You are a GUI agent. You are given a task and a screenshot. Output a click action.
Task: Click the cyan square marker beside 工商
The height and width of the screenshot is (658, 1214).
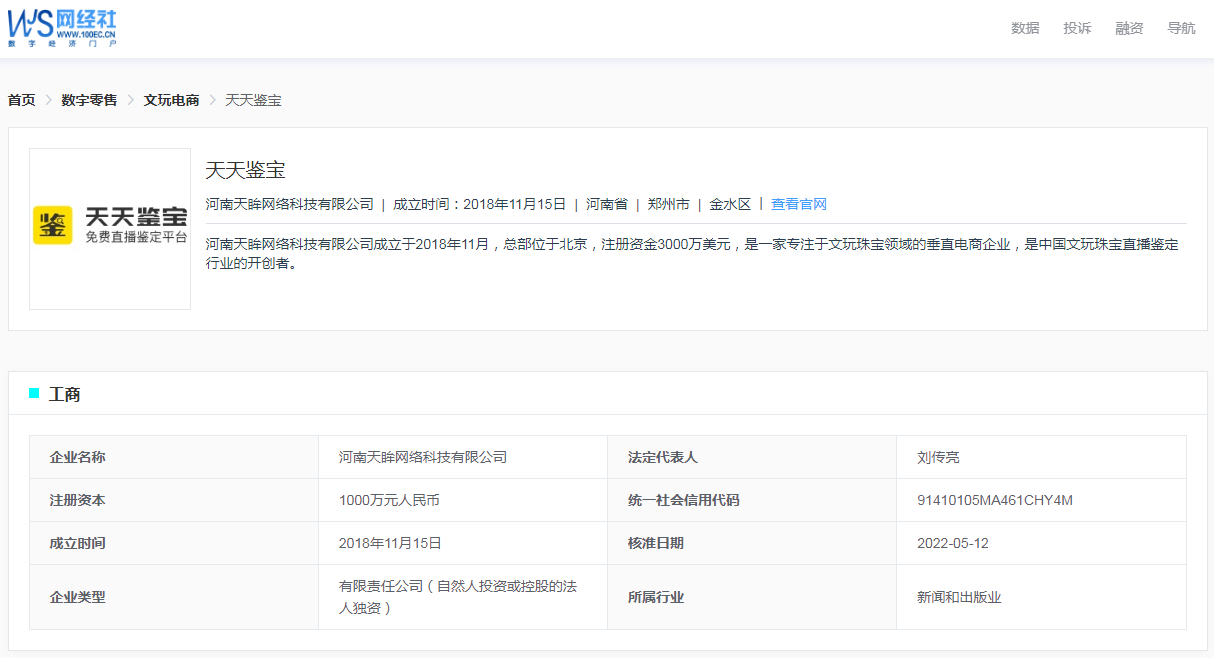pos(33,393)
